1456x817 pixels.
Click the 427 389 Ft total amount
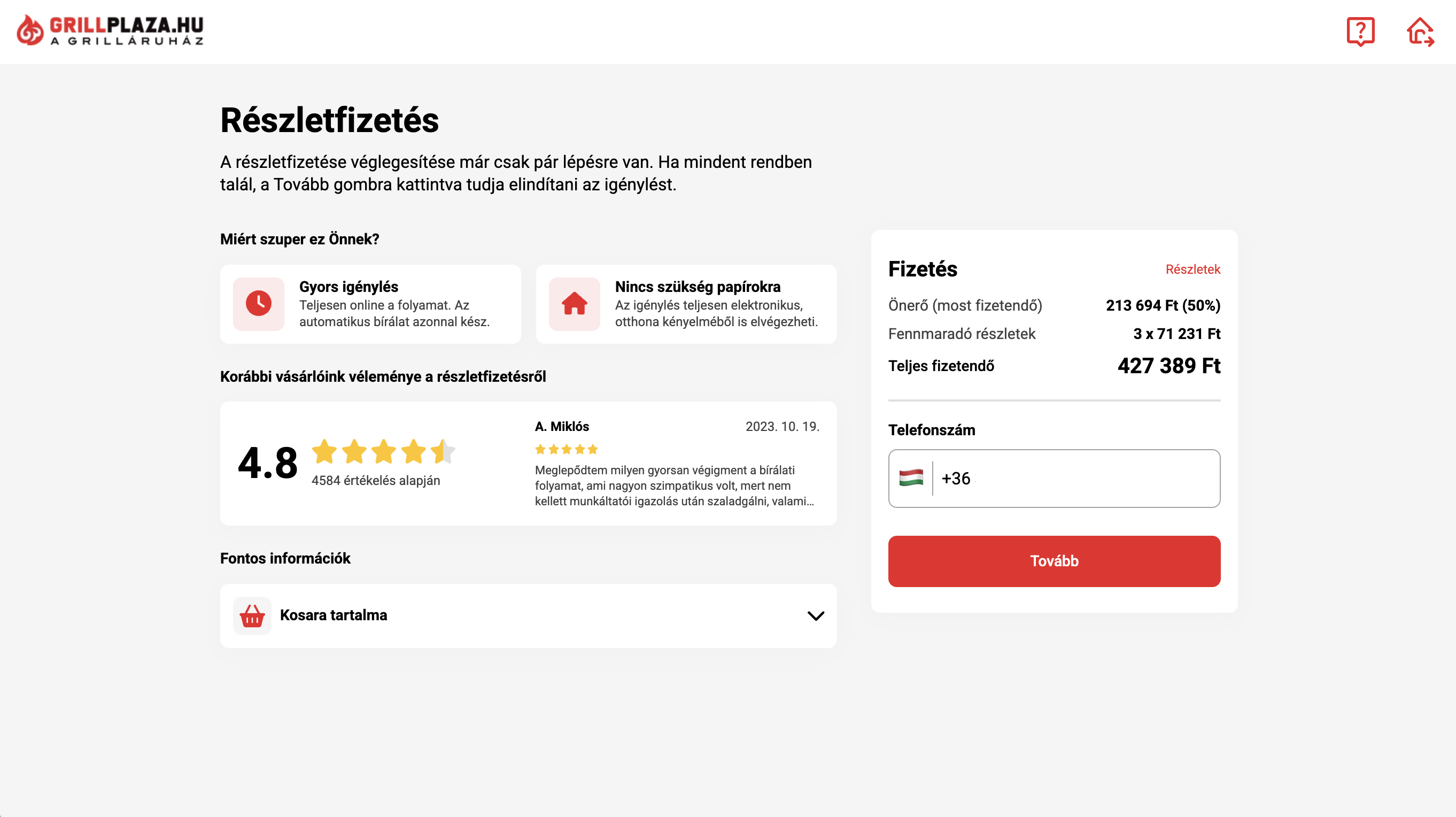coord(1168,366)
